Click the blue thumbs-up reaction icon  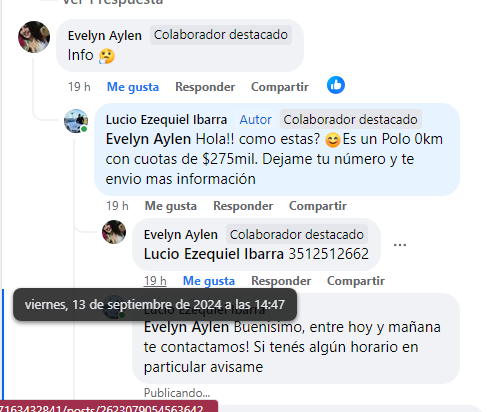coord(336,85)
